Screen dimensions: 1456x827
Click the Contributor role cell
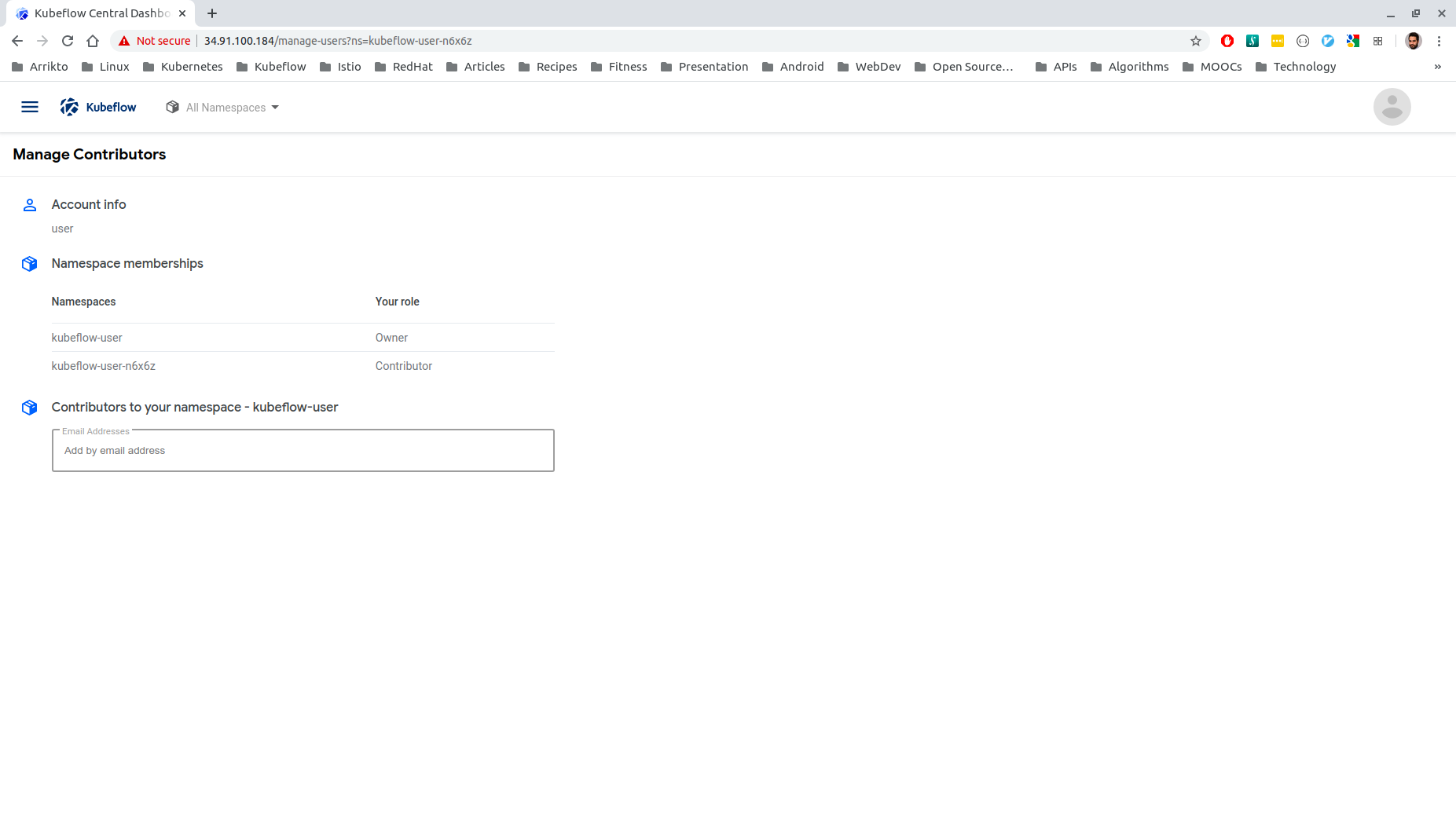click(x=404, y=366)
